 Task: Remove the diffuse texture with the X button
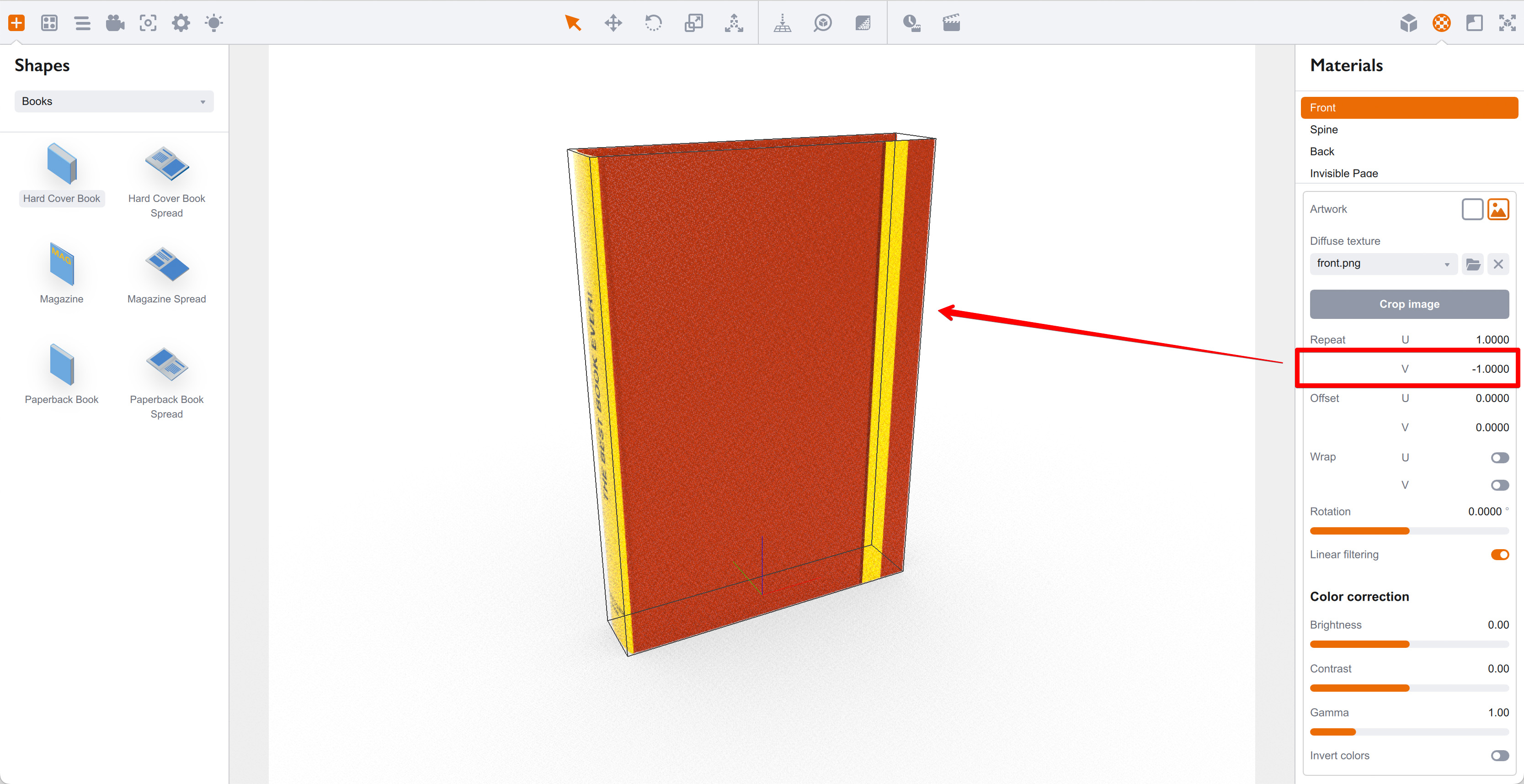pyautogui.click(x=1498, y=264)
